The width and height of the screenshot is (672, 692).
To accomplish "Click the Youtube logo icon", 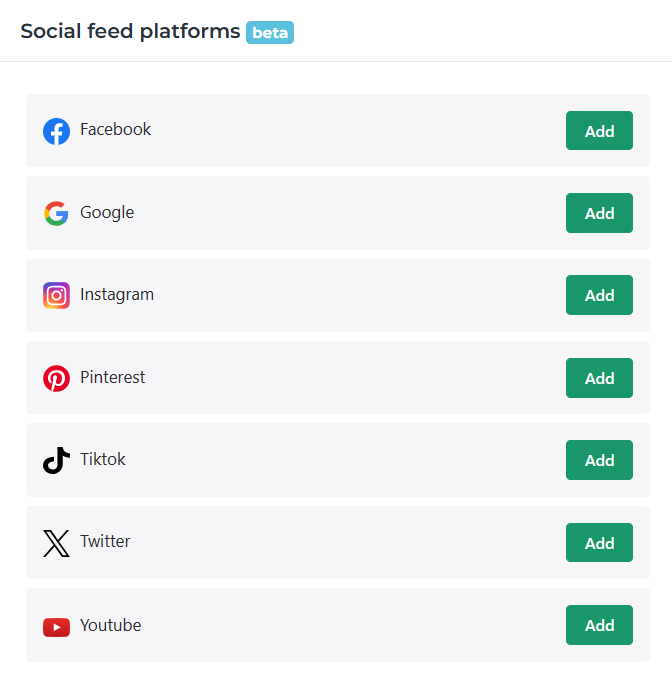I will tap(56, 626).
